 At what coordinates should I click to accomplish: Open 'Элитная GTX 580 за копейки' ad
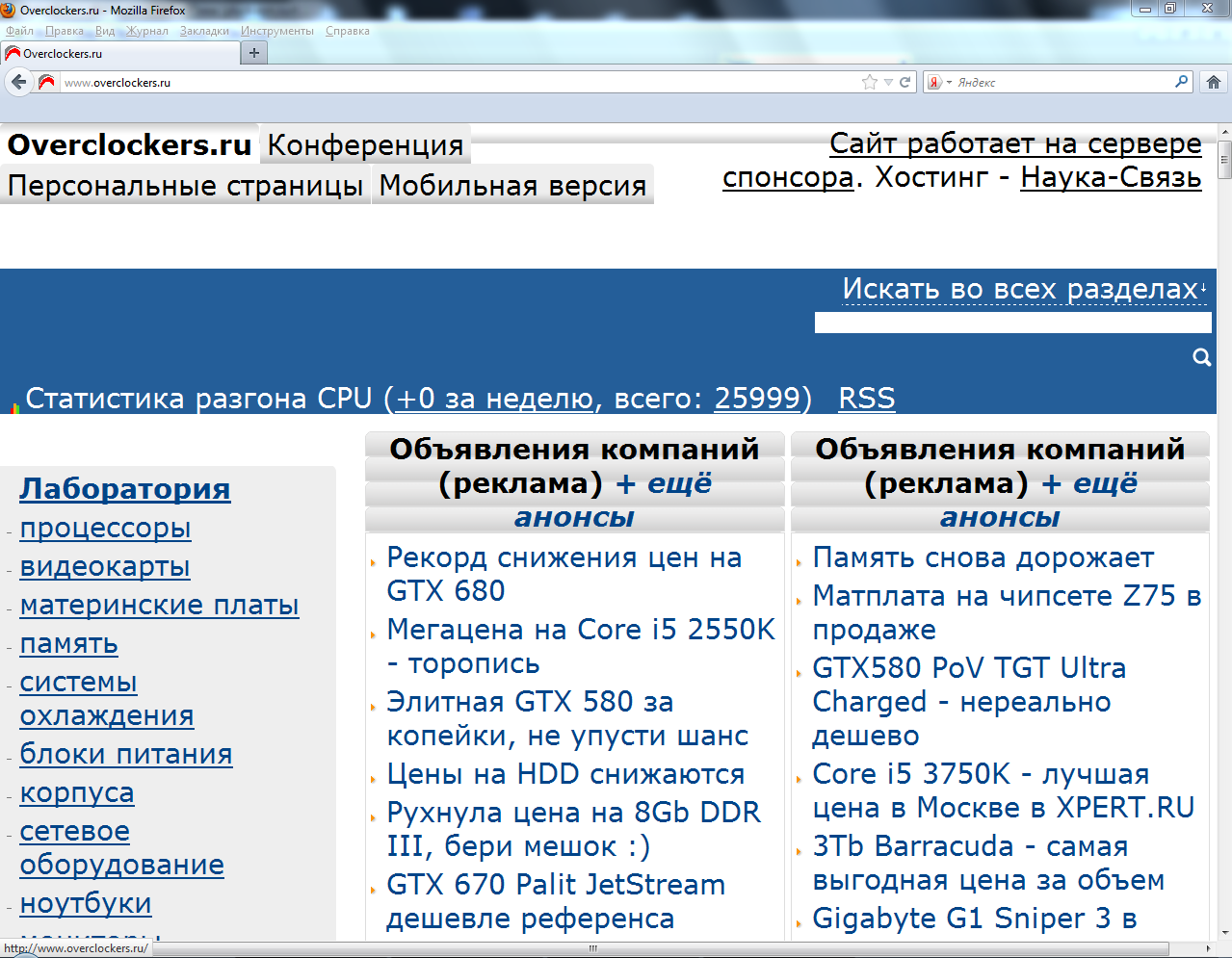[x=567, y=718]
